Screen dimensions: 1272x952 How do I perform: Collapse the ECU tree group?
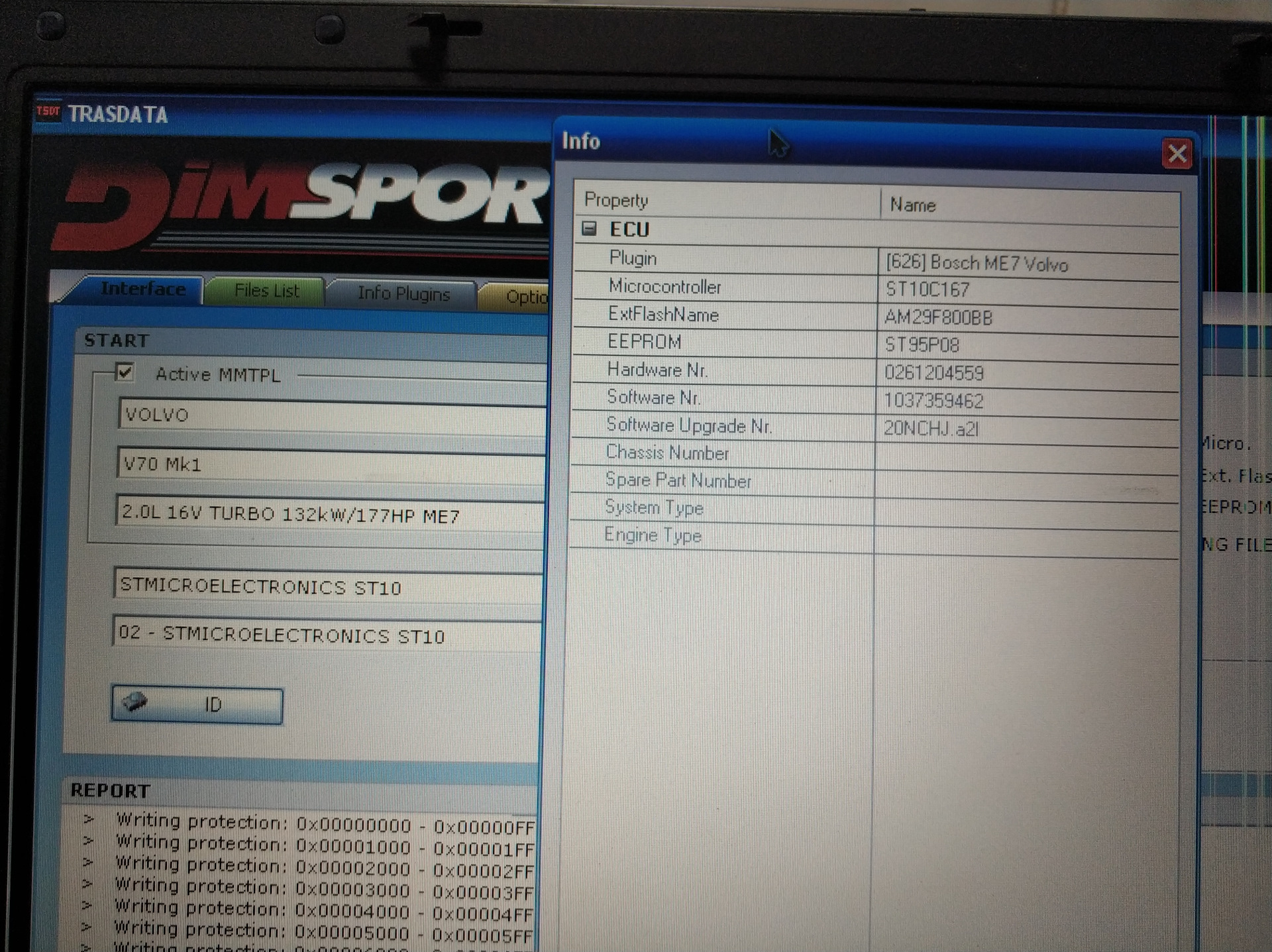pos(589,229)
